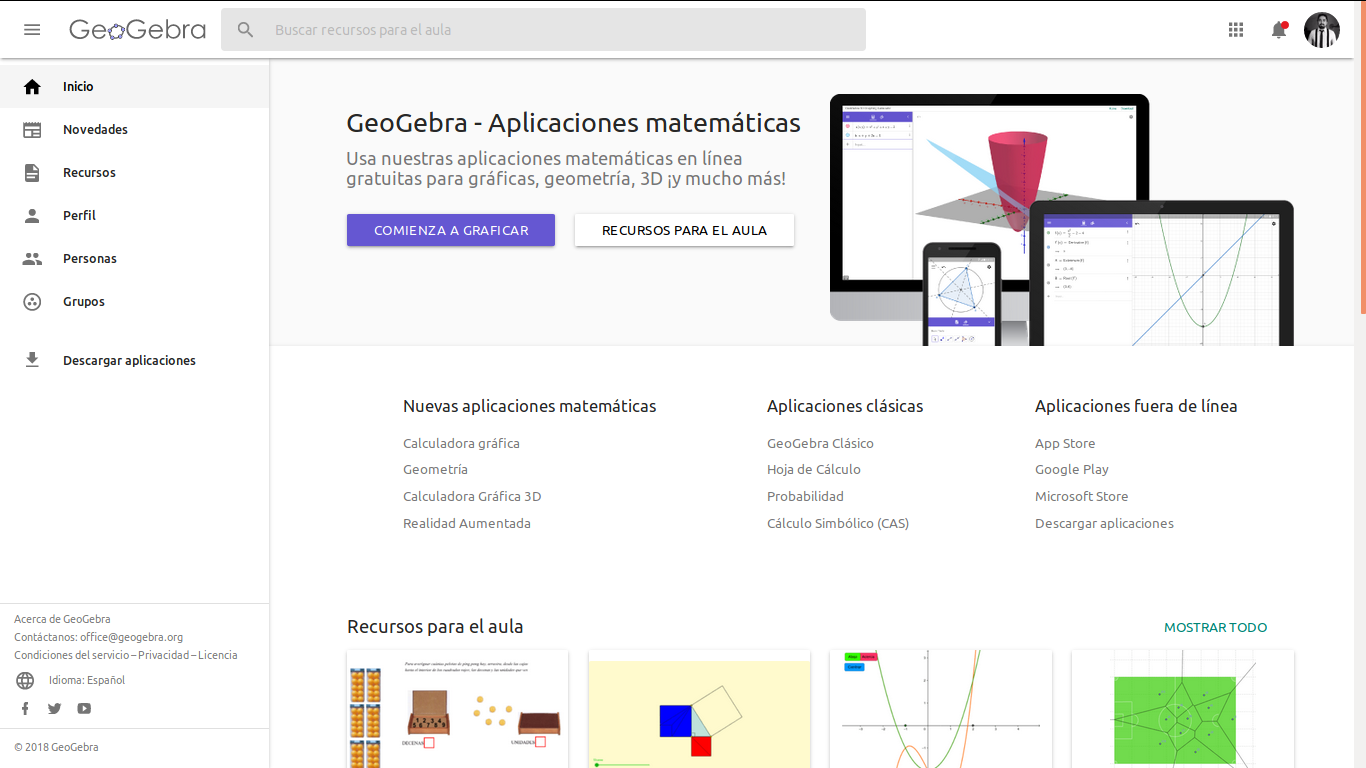Open the ping pong balls resource thumbnail
This screenshot has height=768, width=1366.
[x=458, y=709]
